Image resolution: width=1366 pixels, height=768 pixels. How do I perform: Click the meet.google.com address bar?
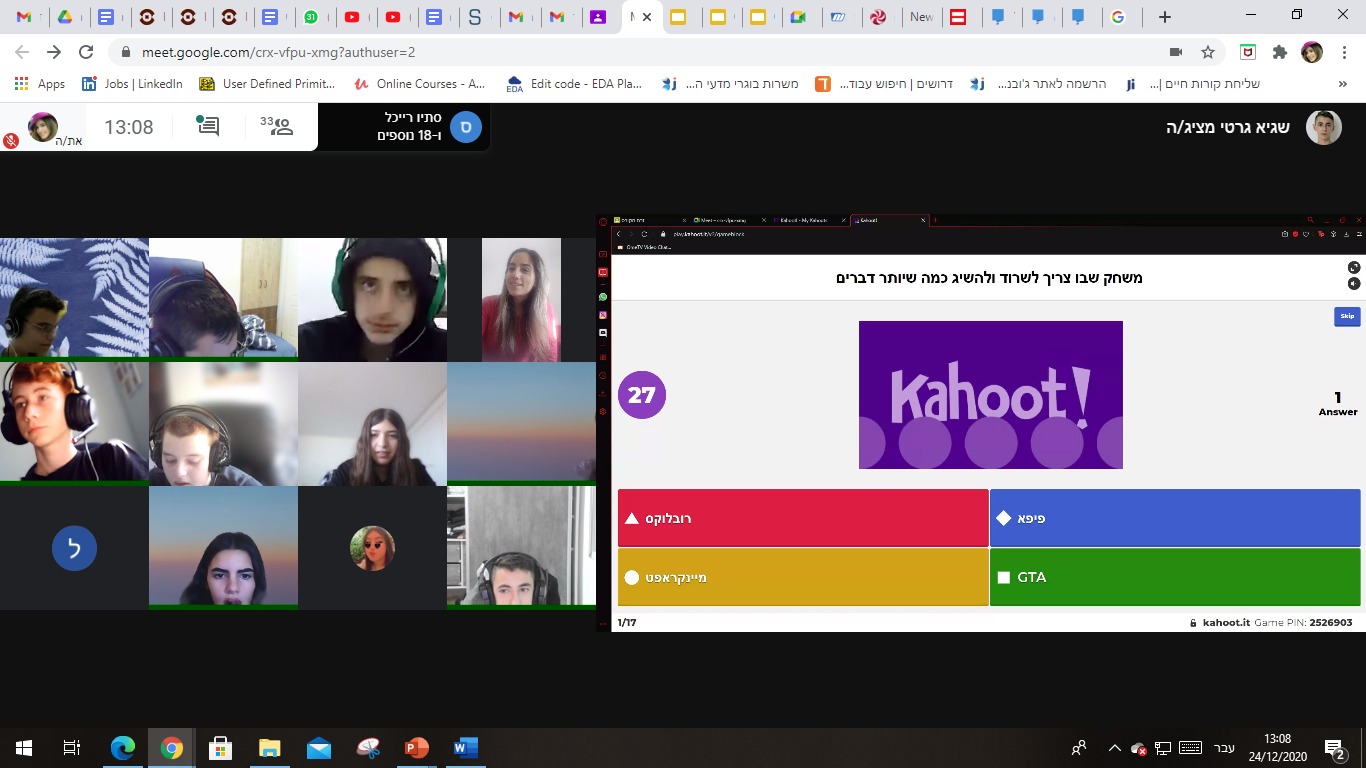(x=640, y=52)
